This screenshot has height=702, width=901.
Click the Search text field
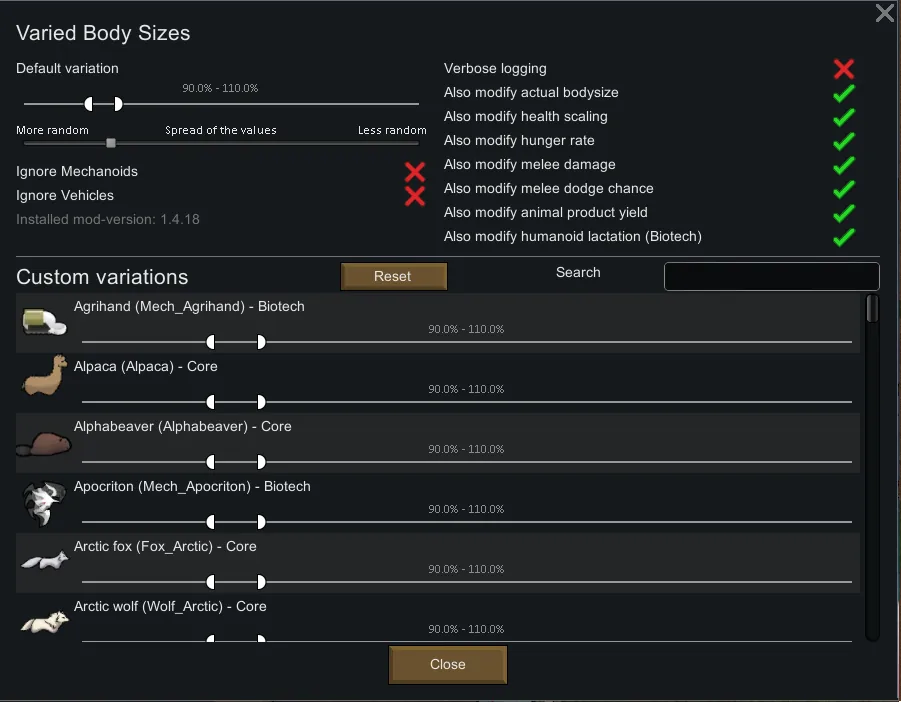[x=771, y=277]
